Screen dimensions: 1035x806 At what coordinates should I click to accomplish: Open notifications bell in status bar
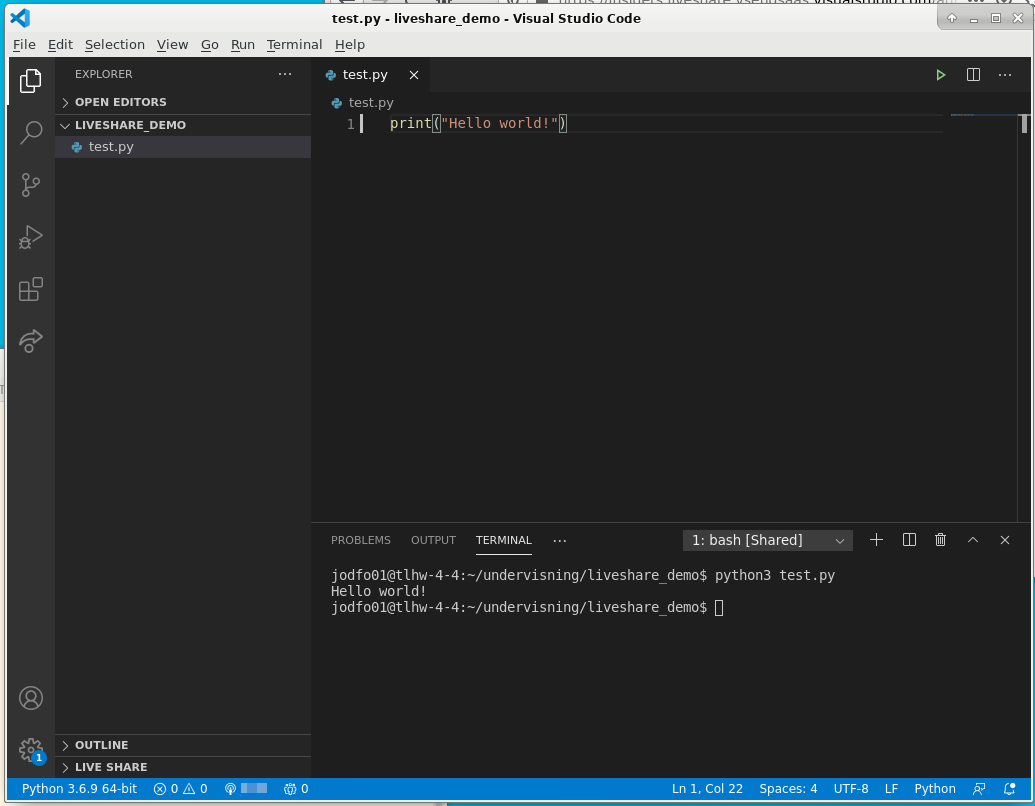1009,789
